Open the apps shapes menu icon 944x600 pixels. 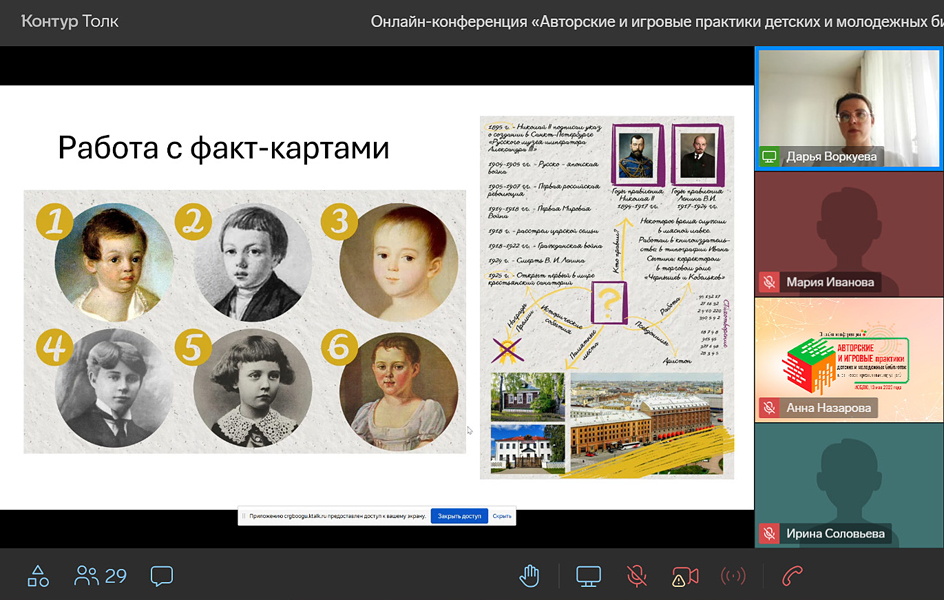point(38,576)
